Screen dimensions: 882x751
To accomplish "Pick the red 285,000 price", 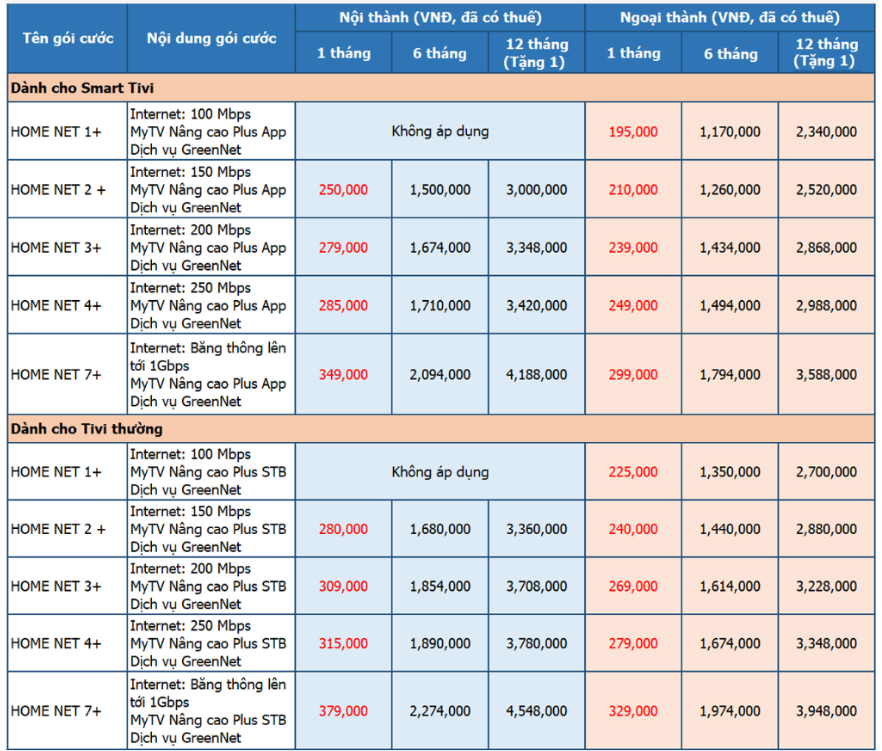I will [x=343, y=305].
